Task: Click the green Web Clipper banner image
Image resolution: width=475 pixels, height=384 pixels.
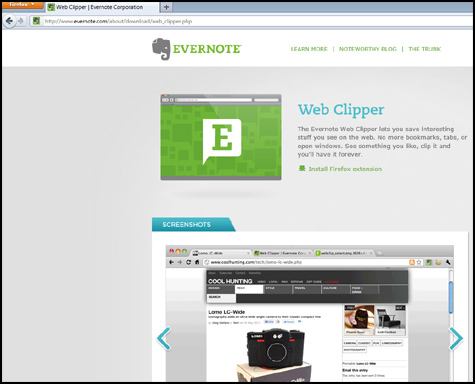Action: (221, 137)
